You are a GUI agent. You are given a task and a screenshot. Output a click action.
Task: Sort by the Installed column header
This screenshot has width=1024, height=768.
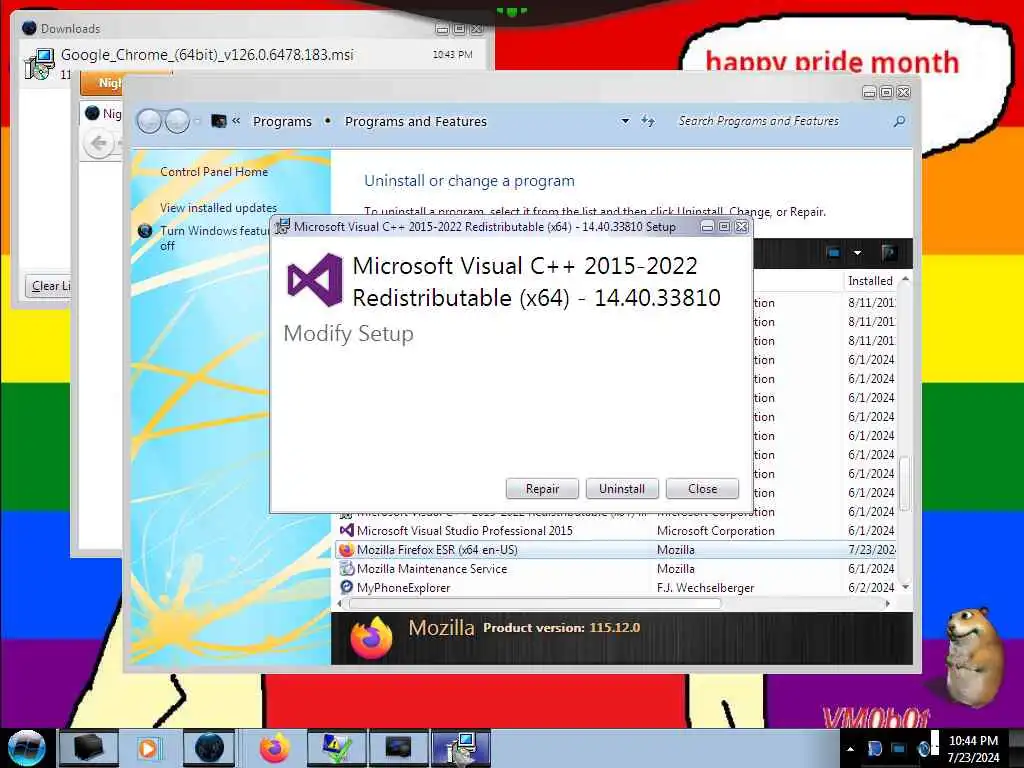[x=870, y=281]
